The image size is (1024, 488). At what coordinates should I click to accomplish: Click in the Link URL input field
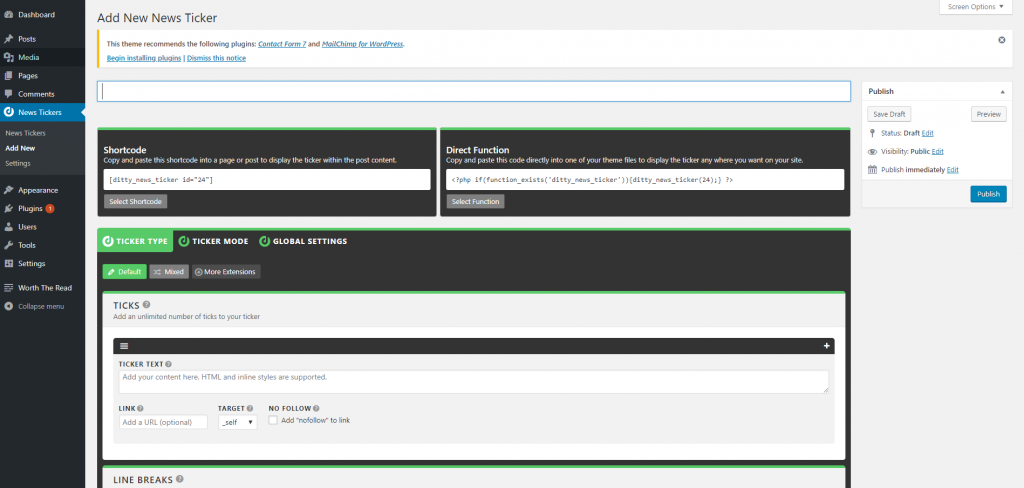click(x=163, y=422)
